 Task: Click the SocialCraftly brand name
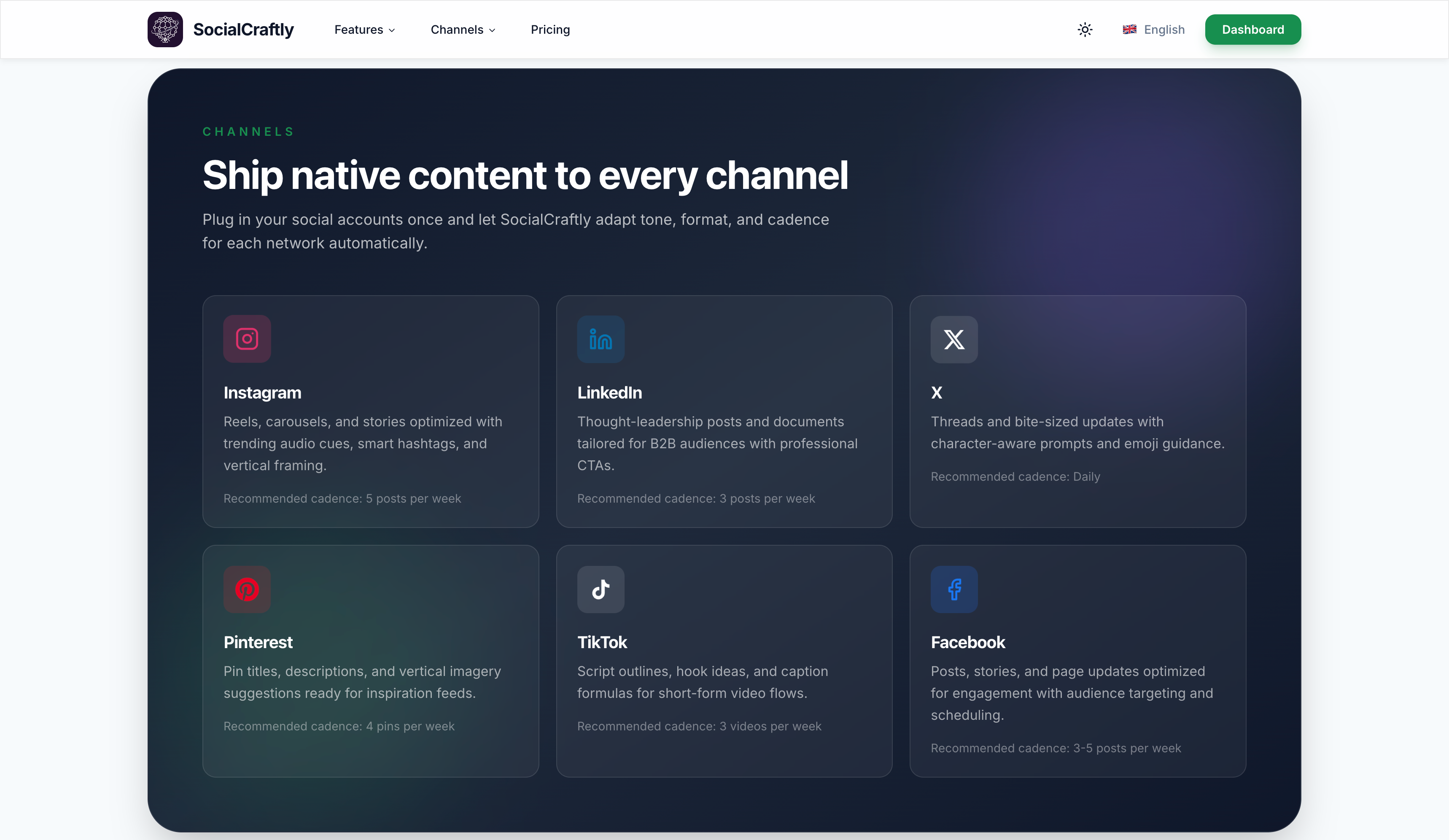click(x=243, y=30)
